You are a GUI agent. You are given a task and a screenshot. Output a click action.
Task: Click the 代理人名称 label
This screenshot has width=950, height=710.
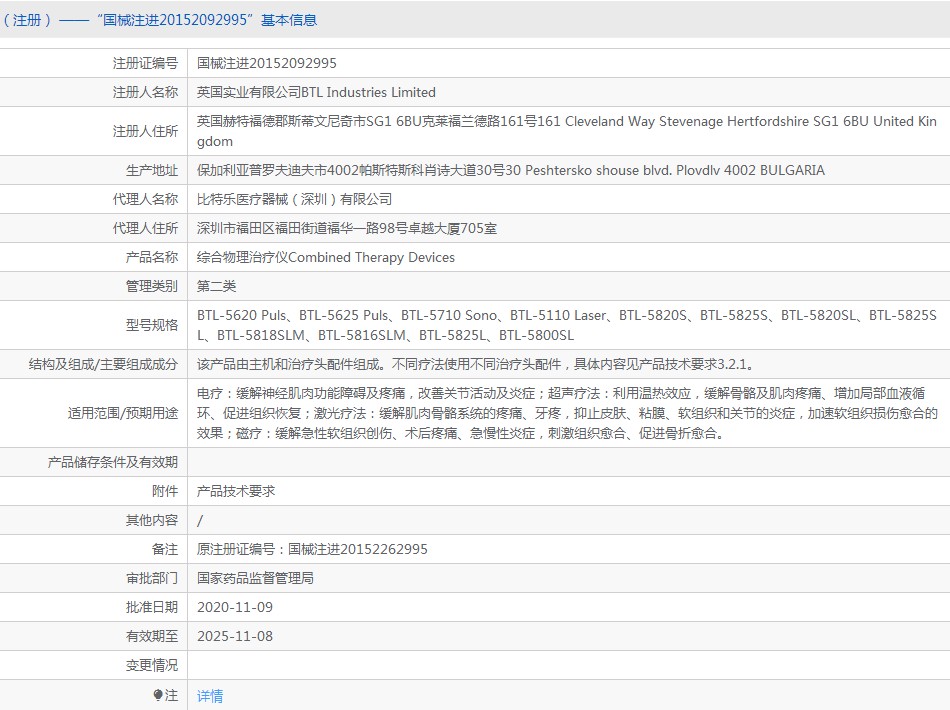[145, 199]
